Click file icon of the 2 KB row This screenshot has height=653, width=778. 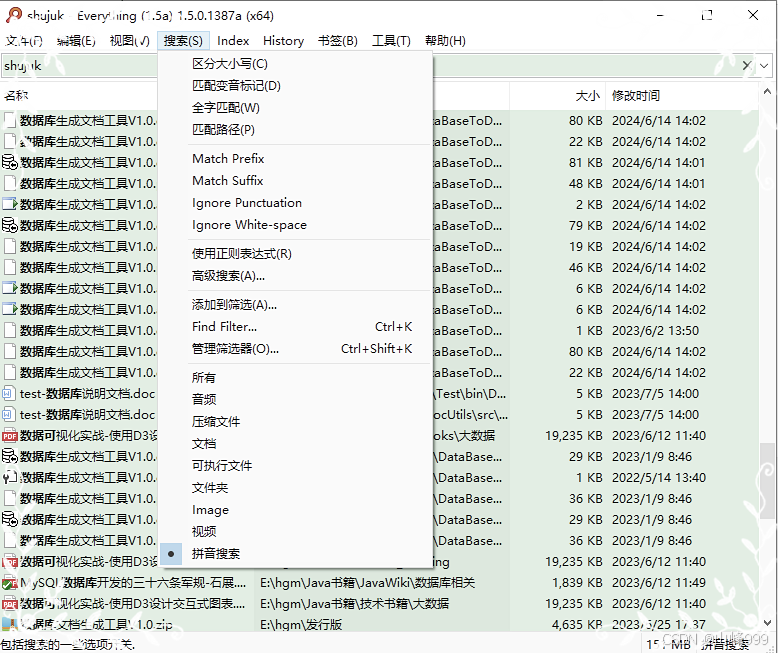(10, 204)
